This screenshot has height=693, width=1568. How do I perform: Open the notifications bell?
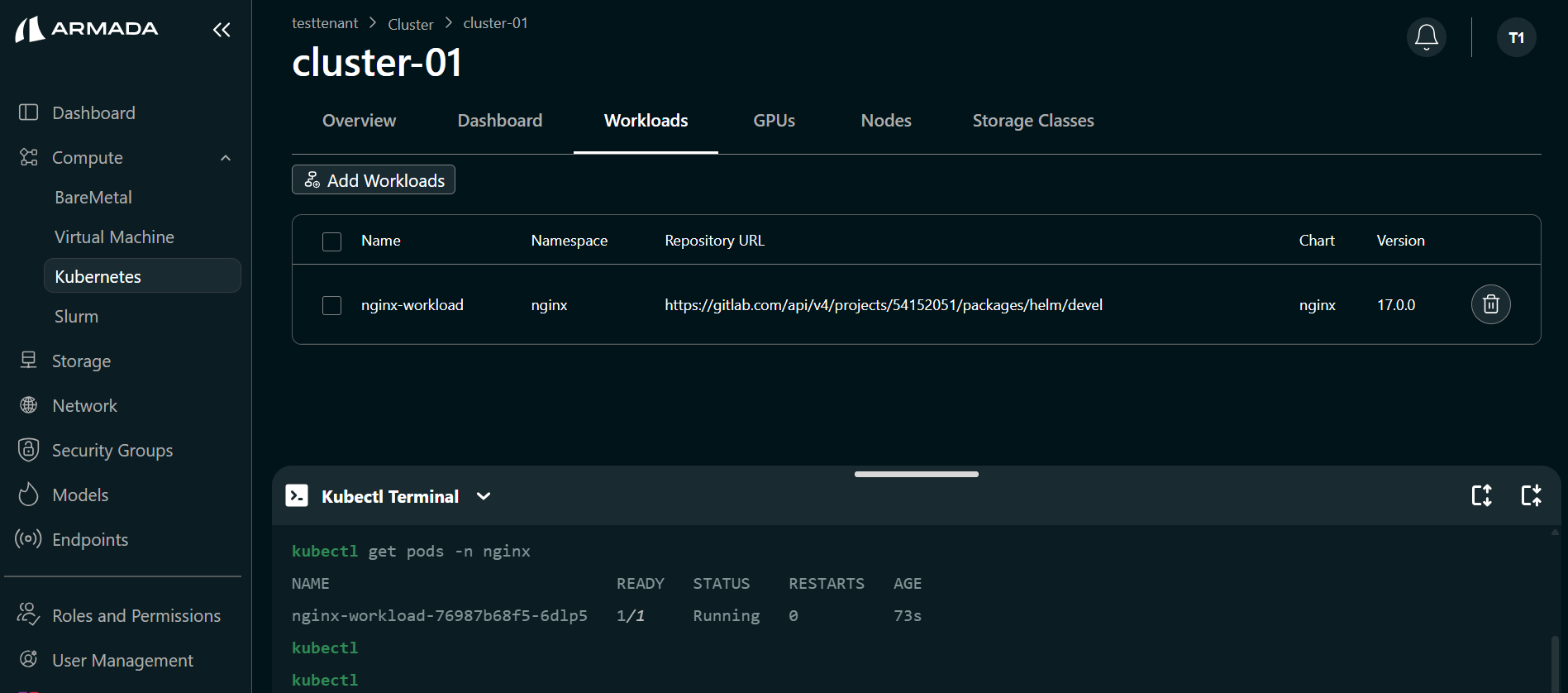(1427, 37)
